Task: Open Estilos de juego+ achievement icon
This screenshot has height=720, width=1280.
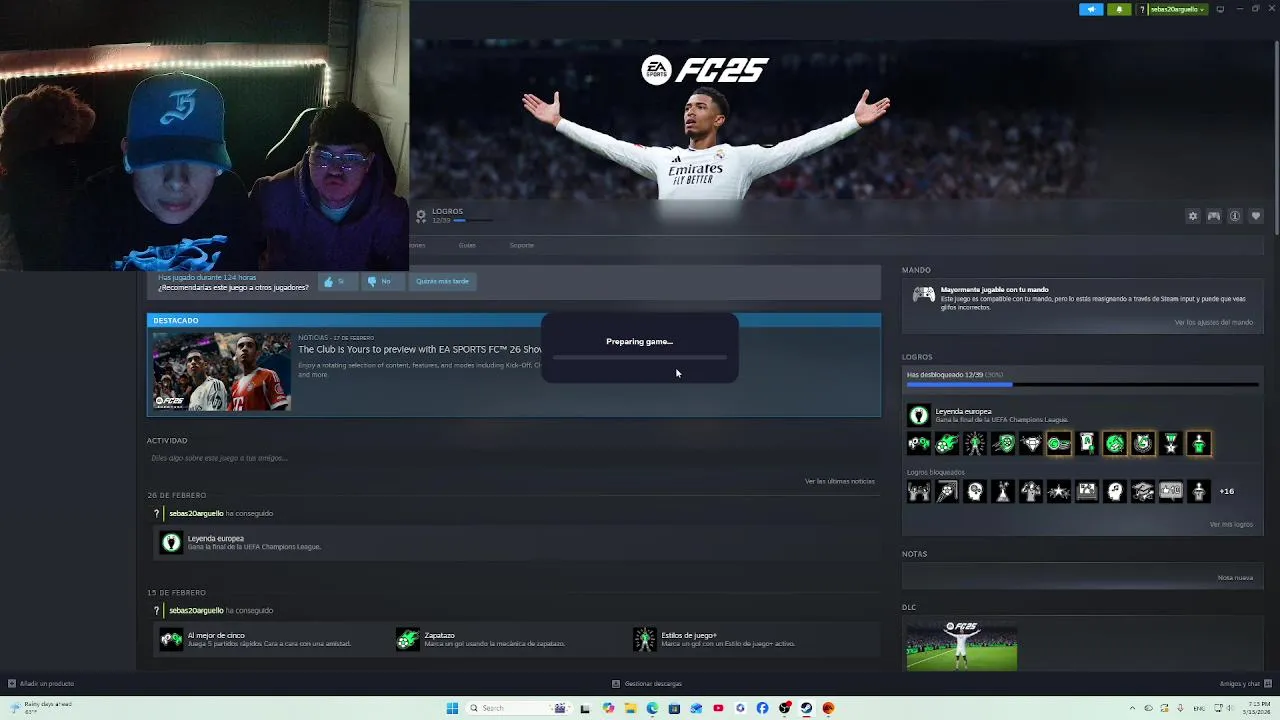Action: pyautogui.click(x=644, y=639)
